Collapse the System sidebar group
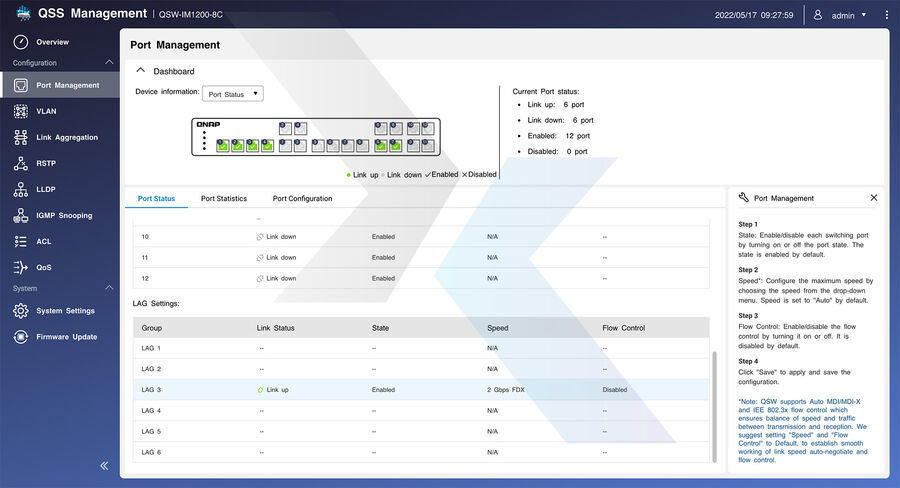The width and height of the screenshot is (900, 488). click(x=110, y=289)
